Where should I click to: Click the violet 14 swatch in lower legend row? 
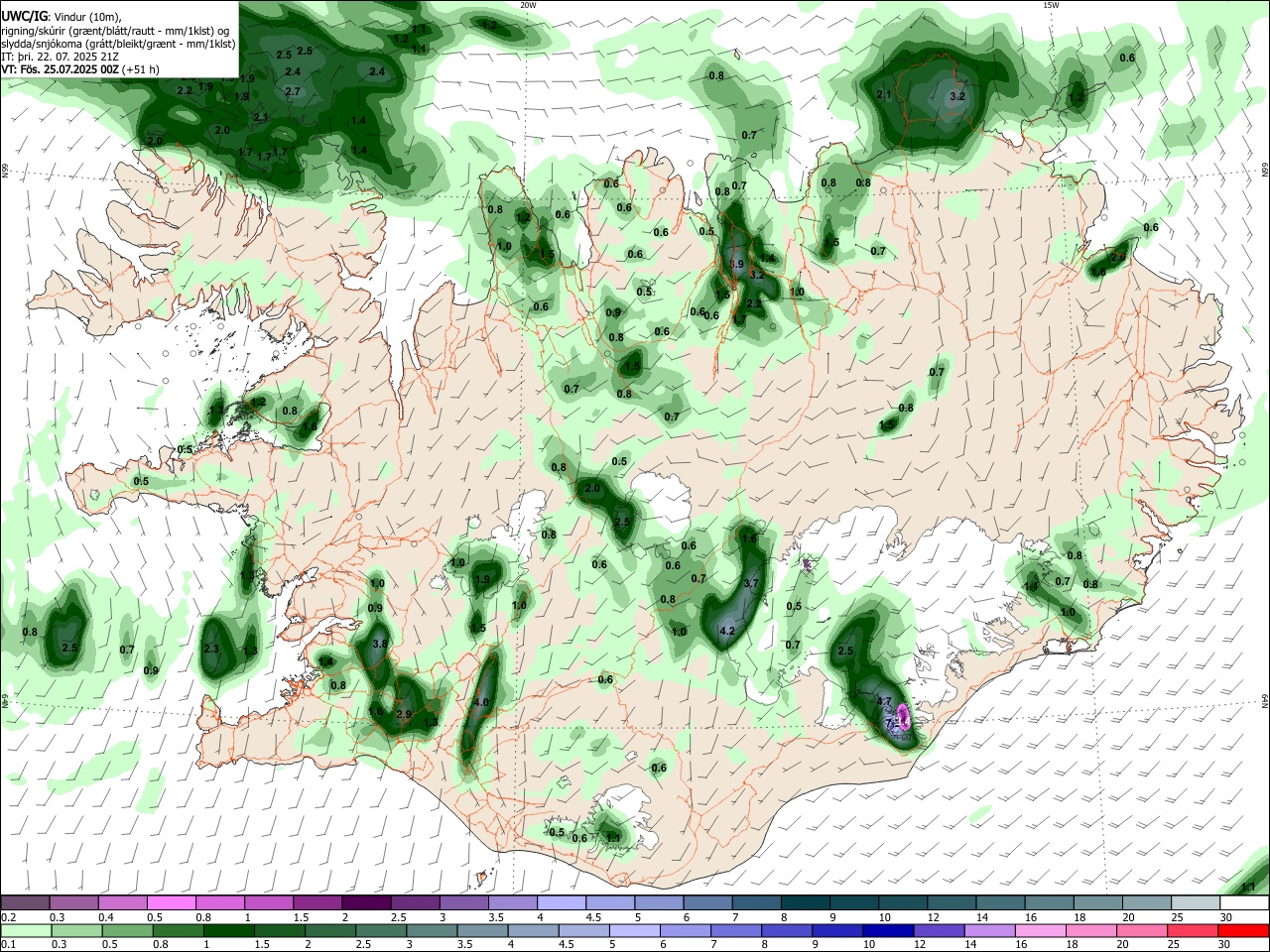[990, 930]
